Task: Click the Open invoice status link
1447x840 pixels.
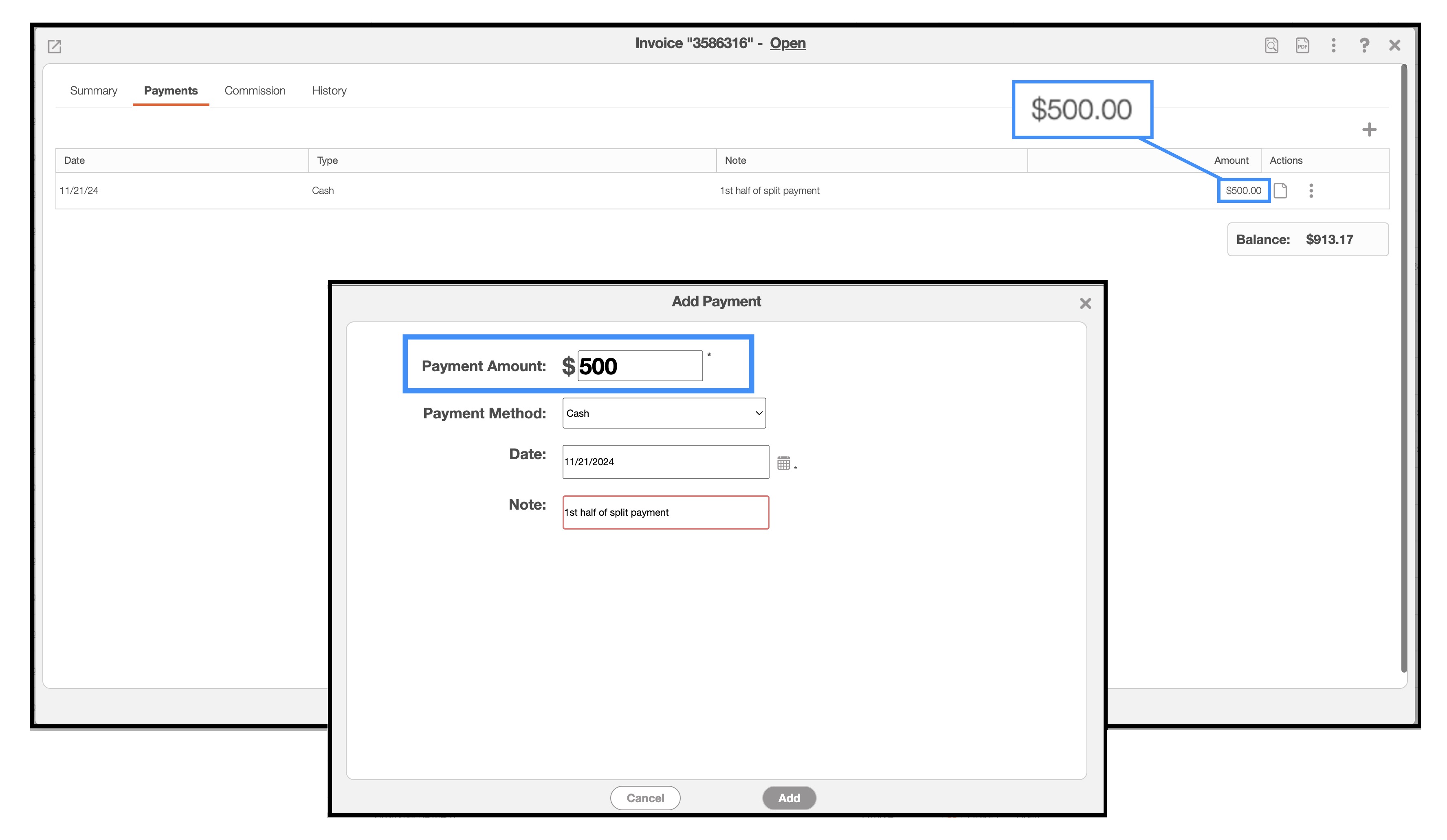Action: click(x=787, y=44)
